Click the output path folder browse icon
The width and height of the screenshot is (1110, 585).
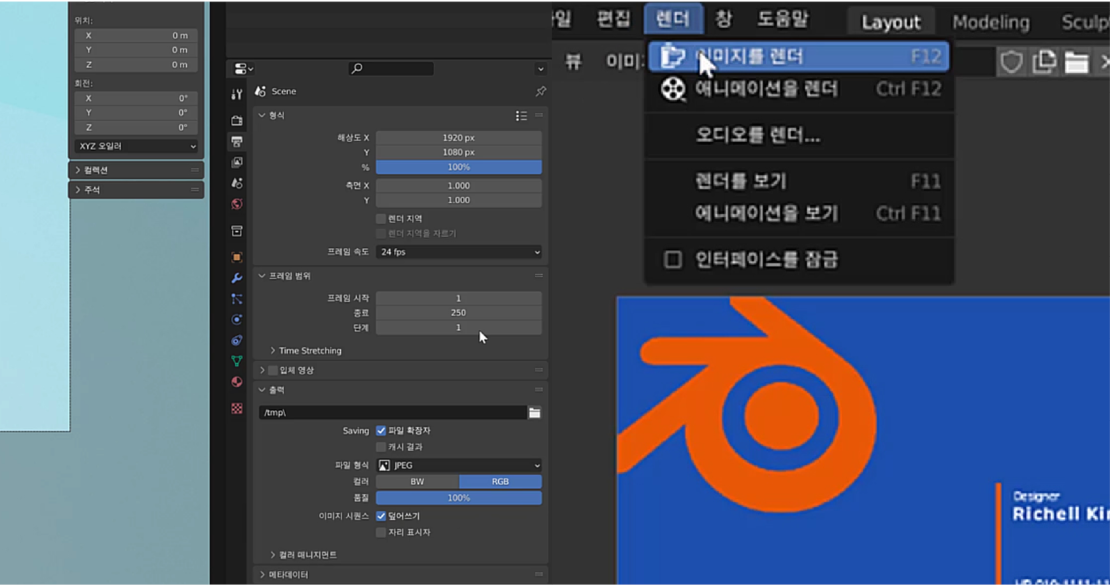click(x=534, y=413)
